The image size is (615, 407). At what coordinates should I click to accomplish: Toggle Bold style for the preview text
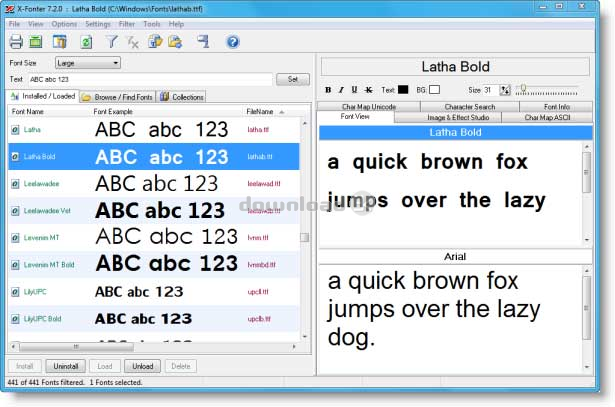pos(328,90)
